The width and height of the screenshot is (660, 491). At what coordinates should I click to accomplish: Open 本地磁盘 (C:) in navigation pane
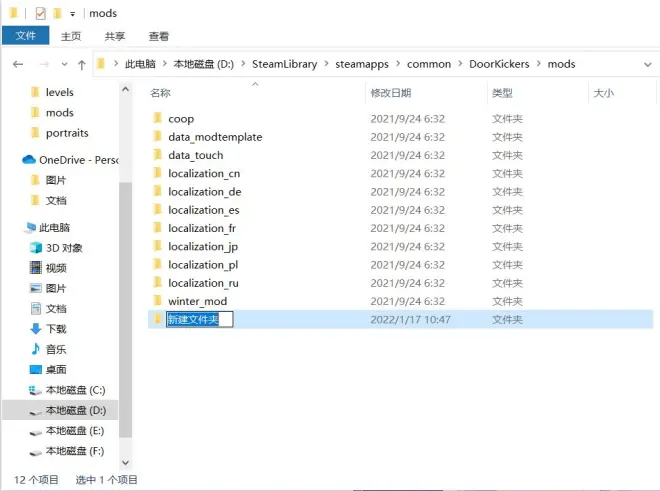(x=75, y=390)
